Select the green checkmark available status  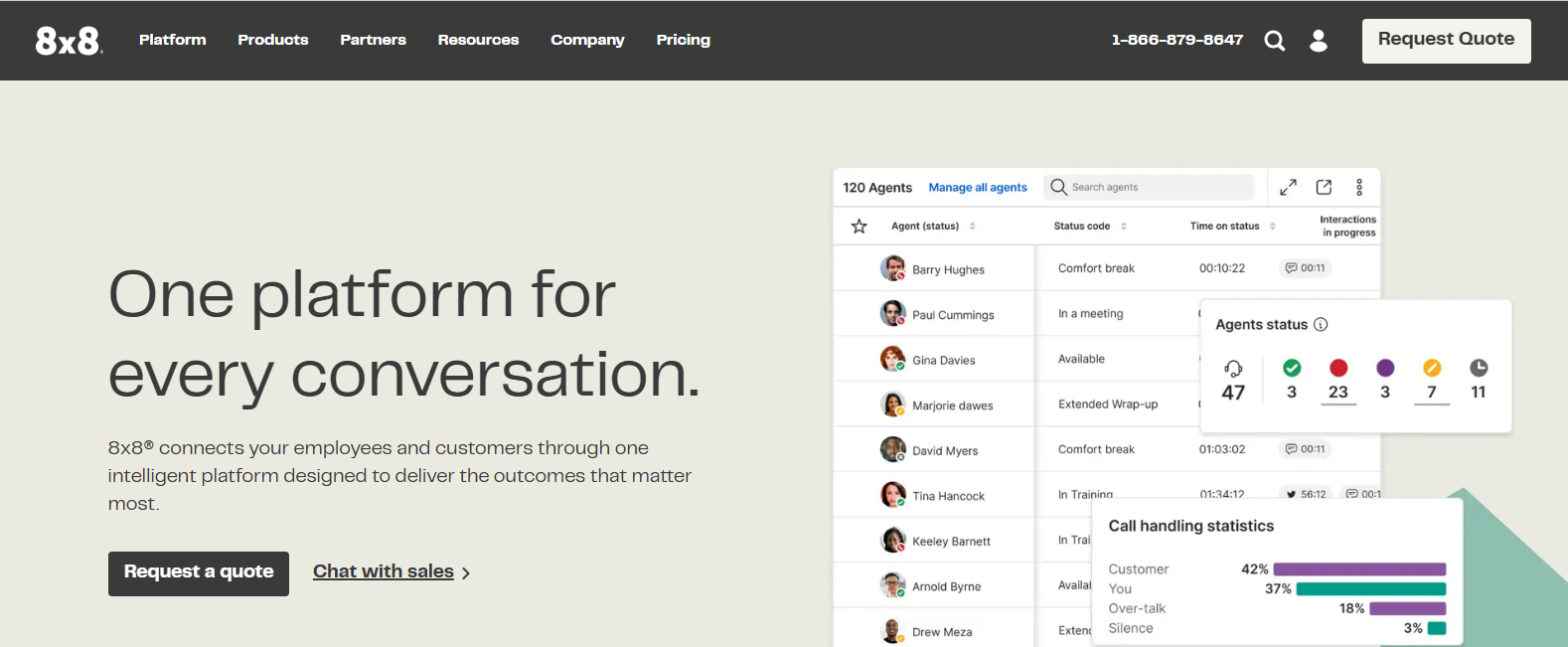tap(1292, 368)
